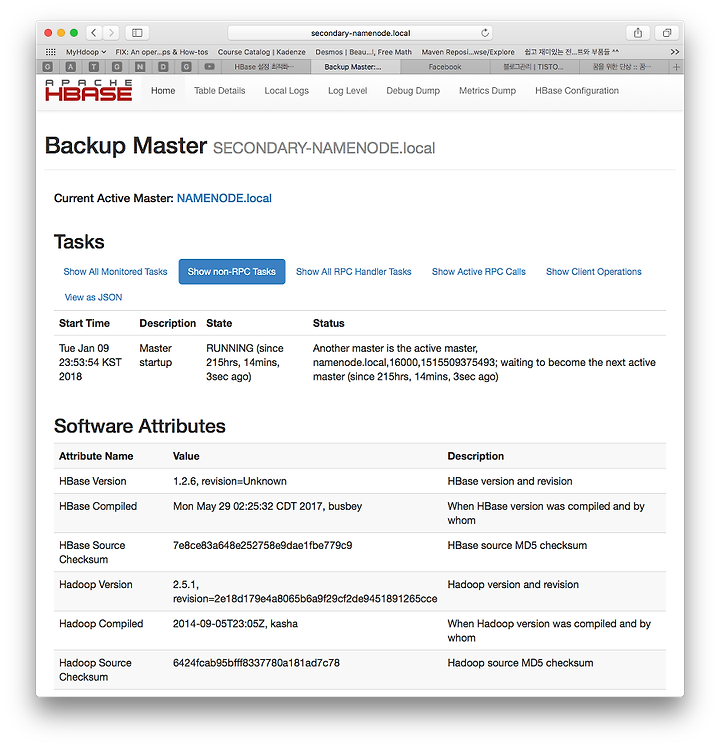The width and height of the screenshot is (720, 748).
Task: Open the Home menu item
Action: point(163,91)
